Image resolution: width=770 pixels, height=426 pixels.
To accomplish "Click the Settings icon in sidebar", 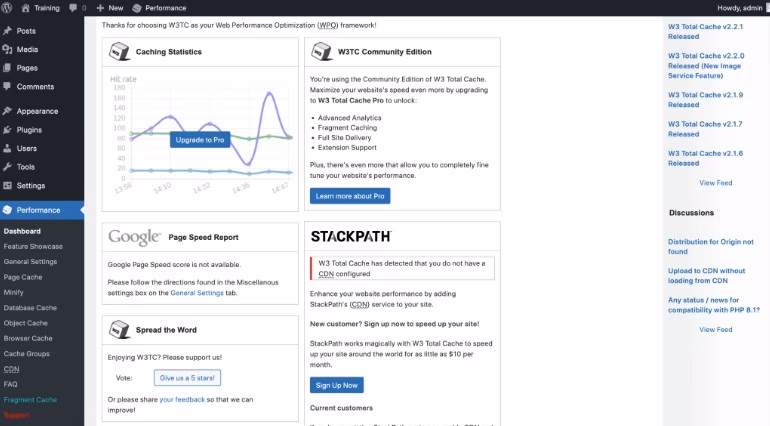I will (8, 186).
